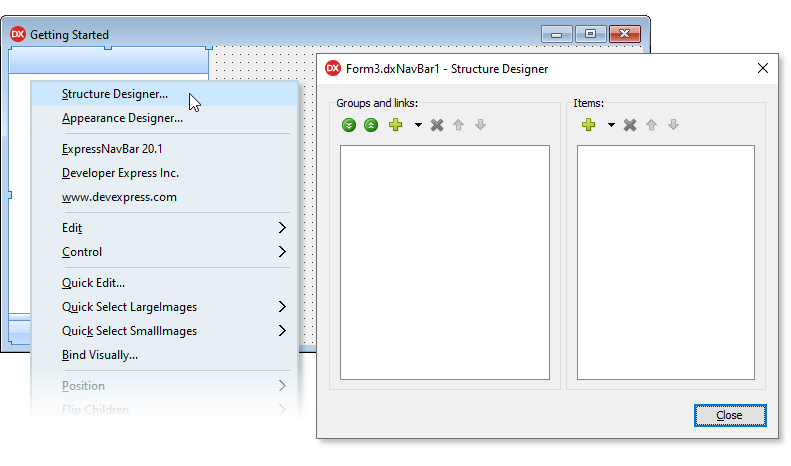This screenshot has width=791, height=466.
Task: Add a new group with the plus icon
Action: pos(395,125)
